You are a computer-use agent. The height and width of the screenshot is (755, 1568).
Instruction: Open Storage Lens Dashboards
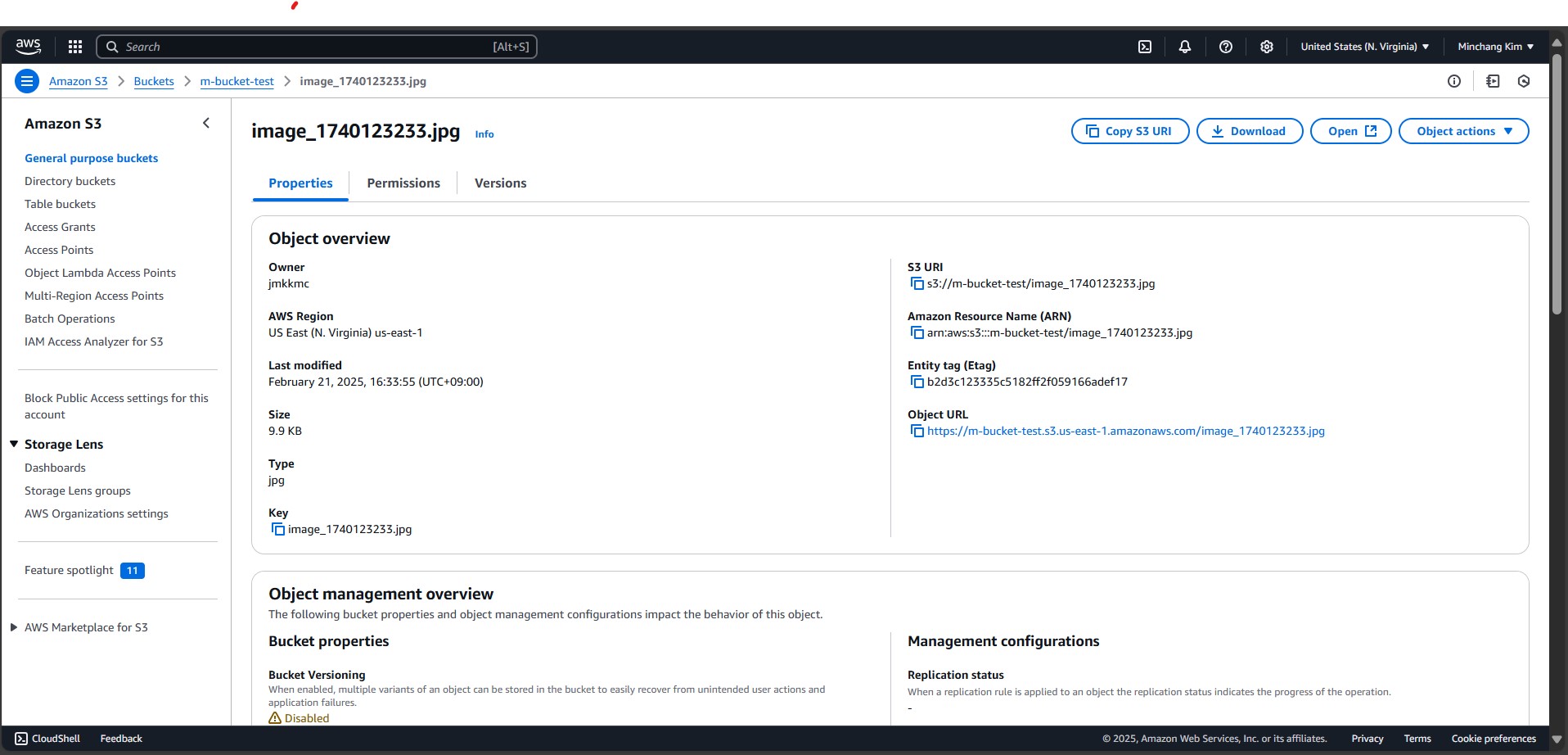55,468
